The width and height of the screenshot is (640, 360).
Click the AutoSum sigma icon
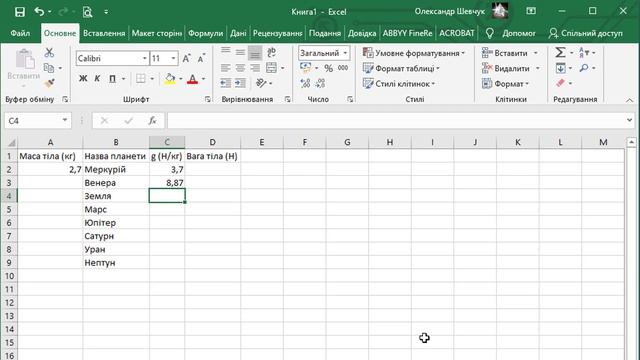[x=560, y=53]
